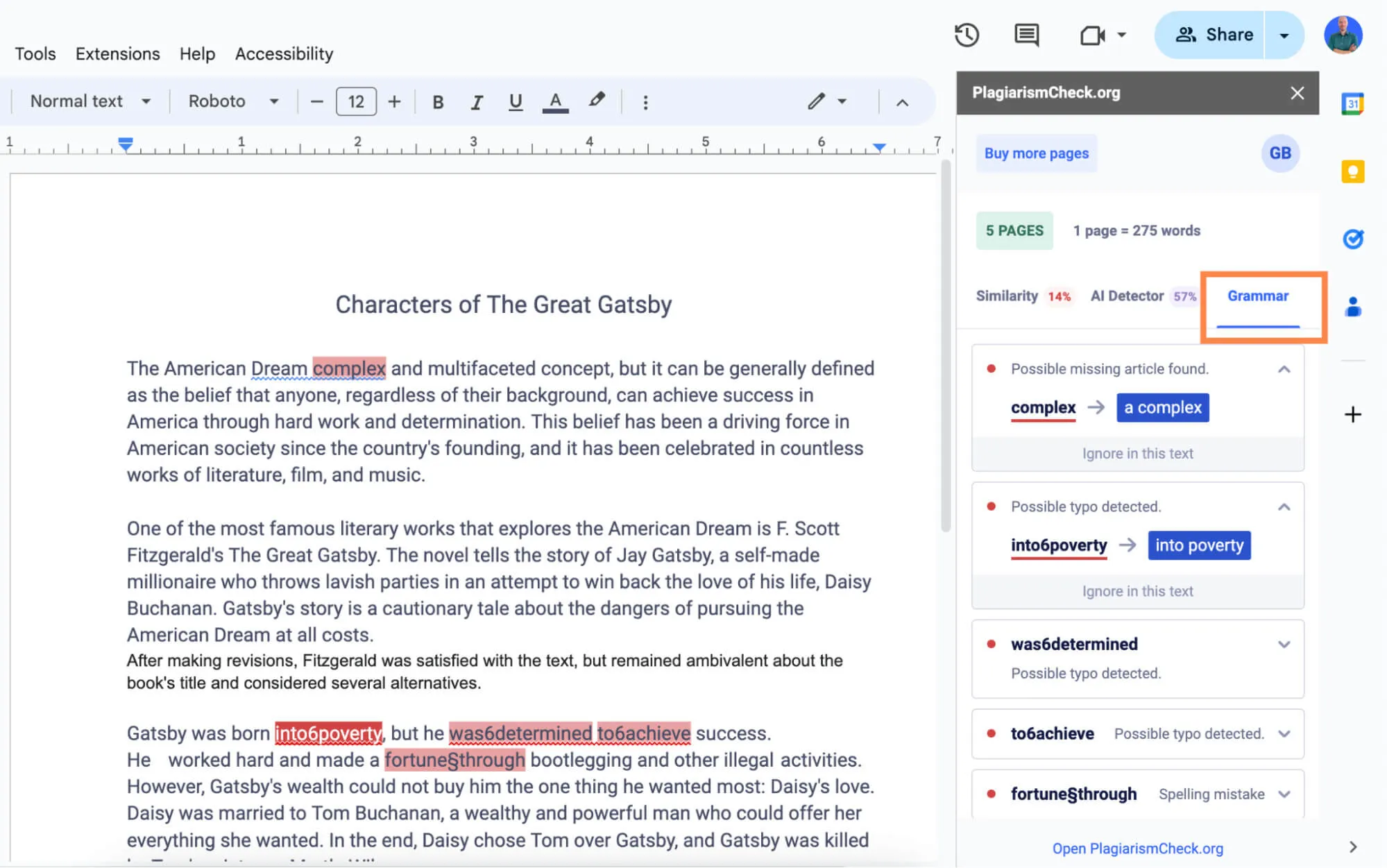The width and height of the screenshot is (1387, 868).
Task: Switch to the Similarity tab
Action: point(1007,296)
